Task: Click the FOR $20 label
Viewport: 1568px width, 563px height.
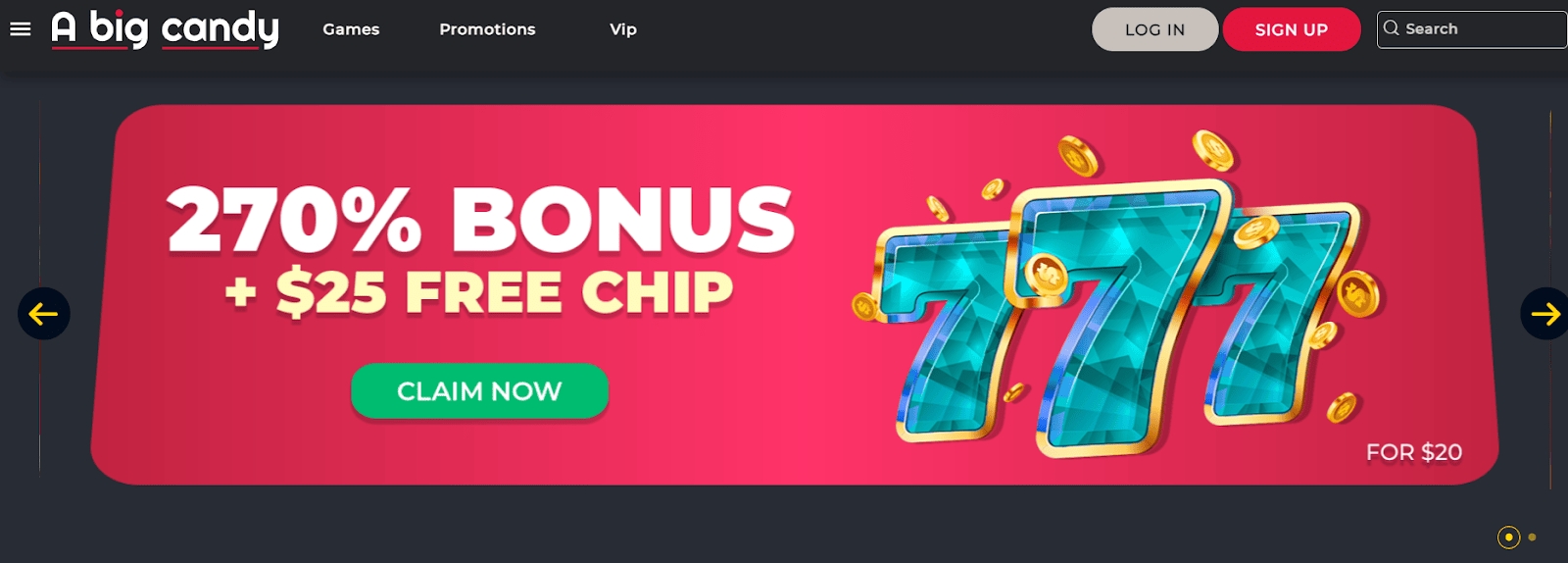Action: 1413,452
